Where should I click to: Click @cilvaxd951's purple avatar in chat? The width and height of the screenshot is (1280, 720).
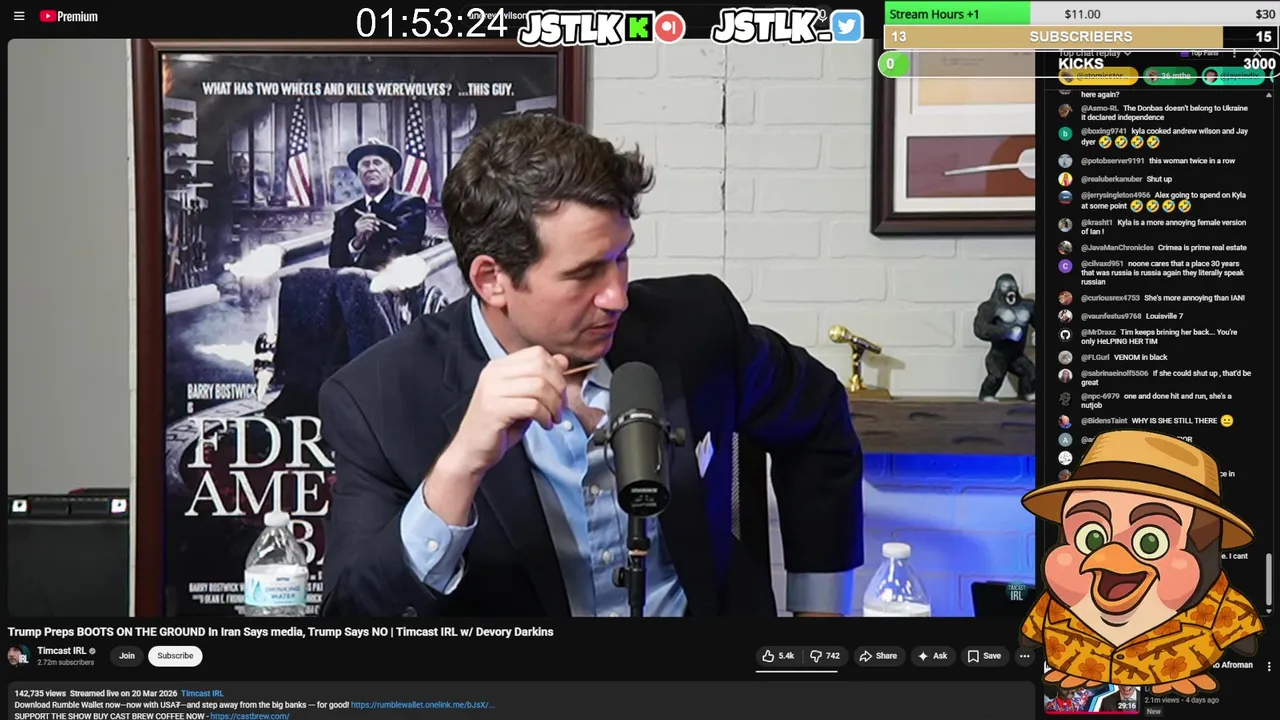click(1065, 266)
